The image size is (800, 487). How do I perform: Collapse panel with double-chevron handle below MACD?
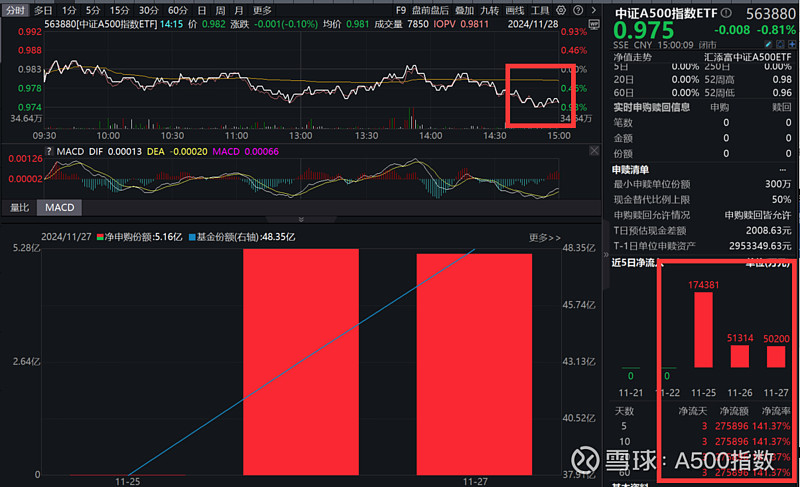[301, 219]
